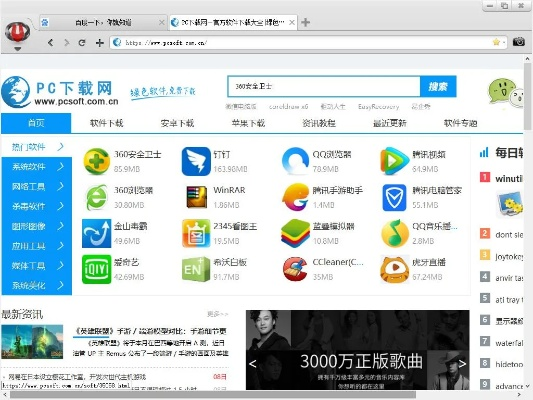Click the previous arrow on music banner
Image resolution: width=533 pixels, height=400 pixels.
[x=253, y=364]
